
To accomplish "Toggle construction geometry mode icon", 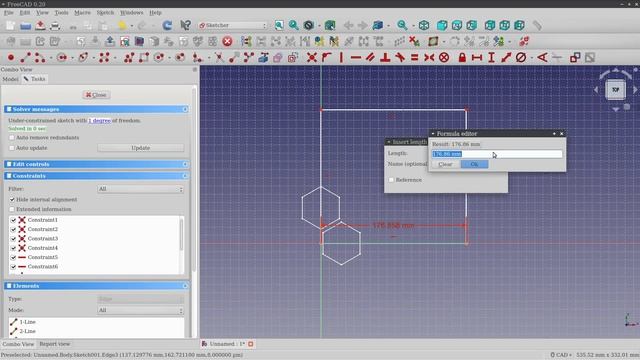I will click(293, 58).
